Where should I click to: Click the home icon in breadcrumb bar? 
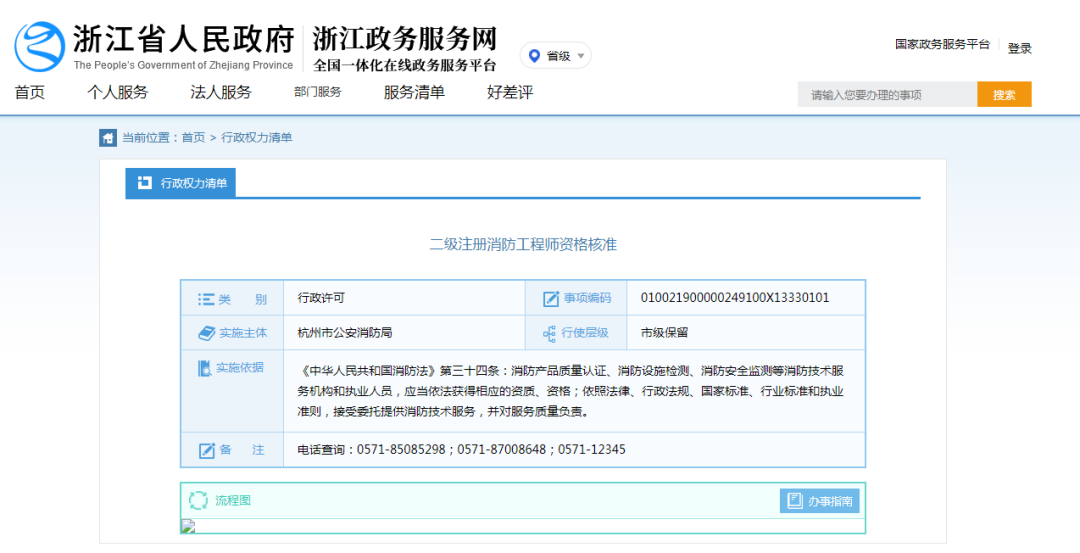108,138
